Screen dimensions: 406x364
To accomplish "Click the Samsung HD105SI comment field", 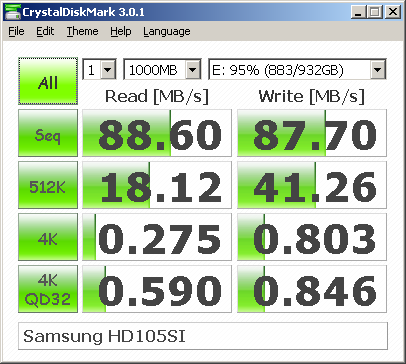I will pyautogui.click(x=203, y=336).
